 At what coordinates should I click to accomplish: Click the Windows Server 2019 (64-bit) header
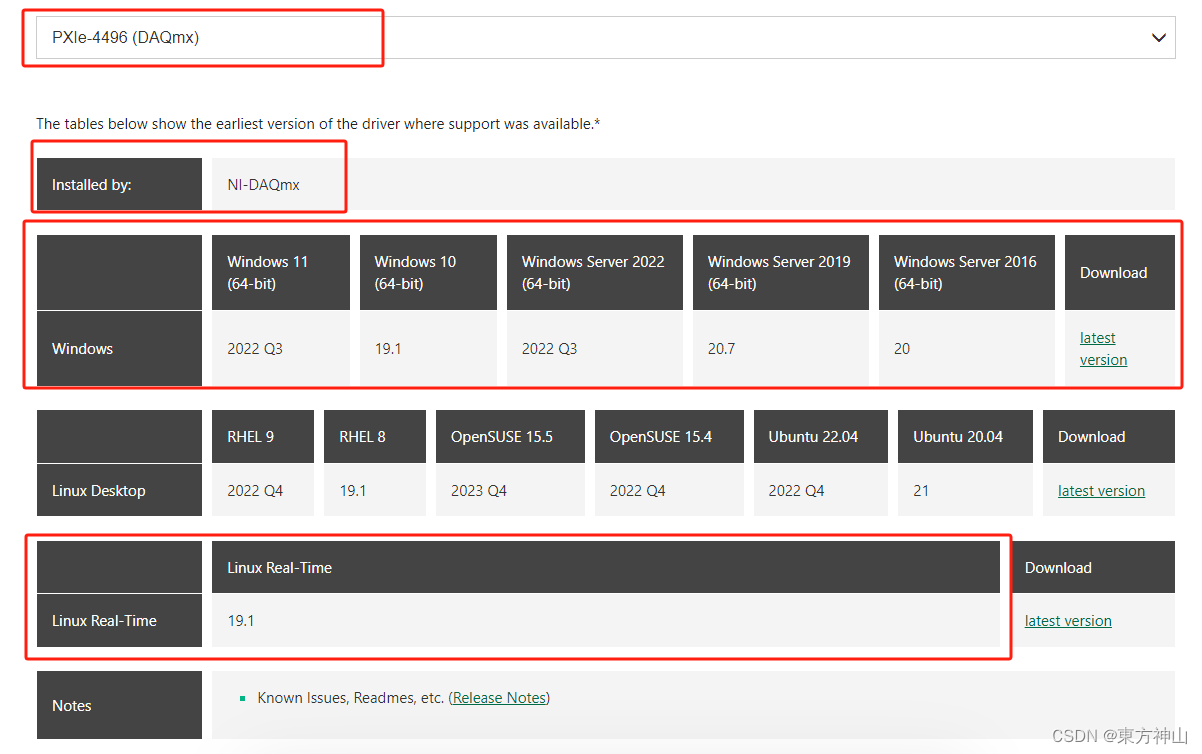pos(781,273)
